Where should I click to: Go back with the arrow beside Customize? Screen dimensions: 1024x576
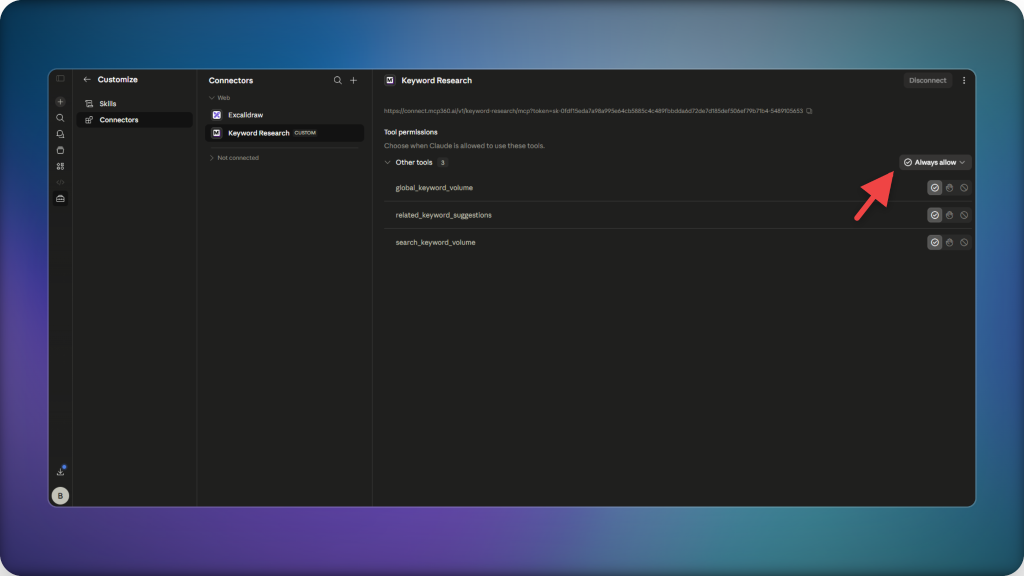point(87,80)
